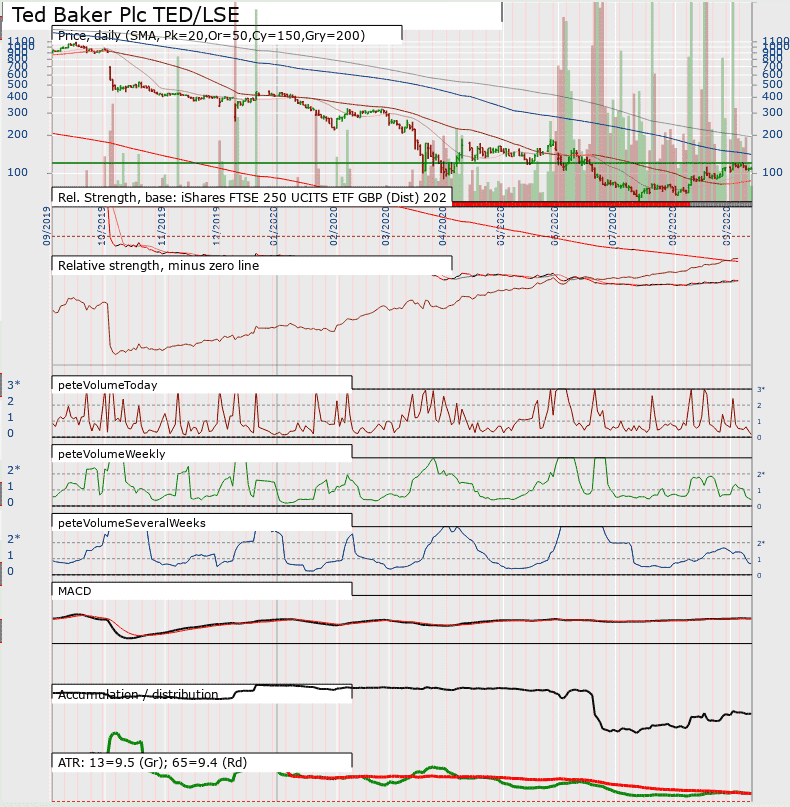The image size is (790, 807).
Task: Click the 03/2020 date axis label
Action: [x=385, y=226]
